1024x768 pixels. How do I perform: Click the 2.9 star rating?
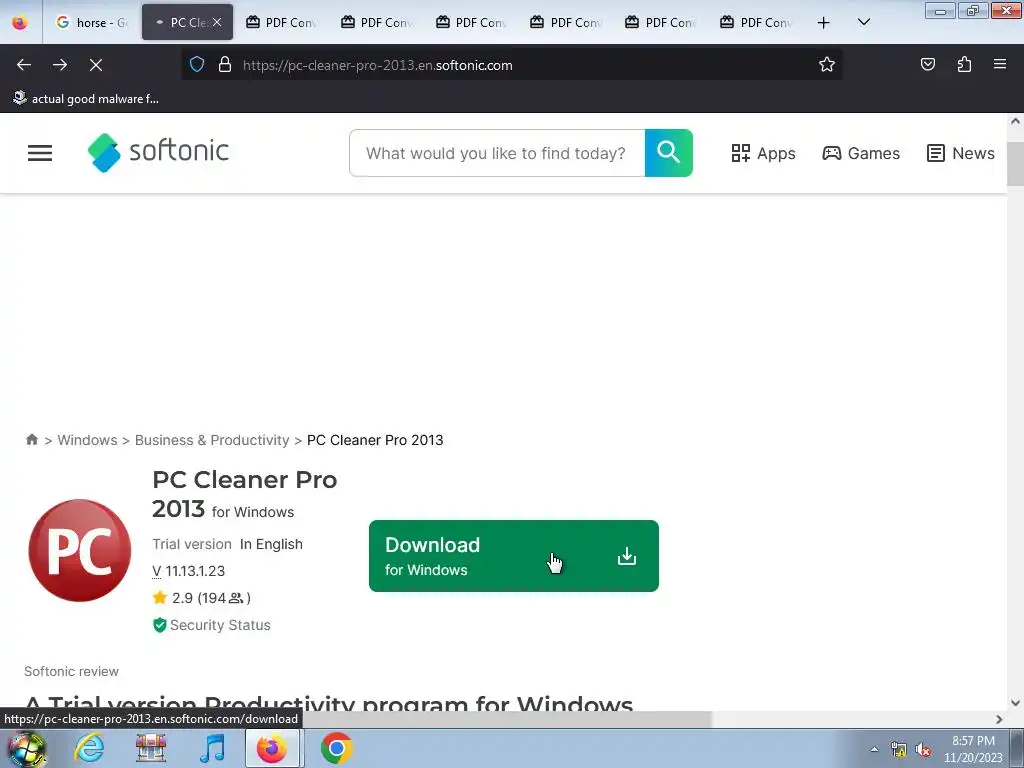coord(202,598)
